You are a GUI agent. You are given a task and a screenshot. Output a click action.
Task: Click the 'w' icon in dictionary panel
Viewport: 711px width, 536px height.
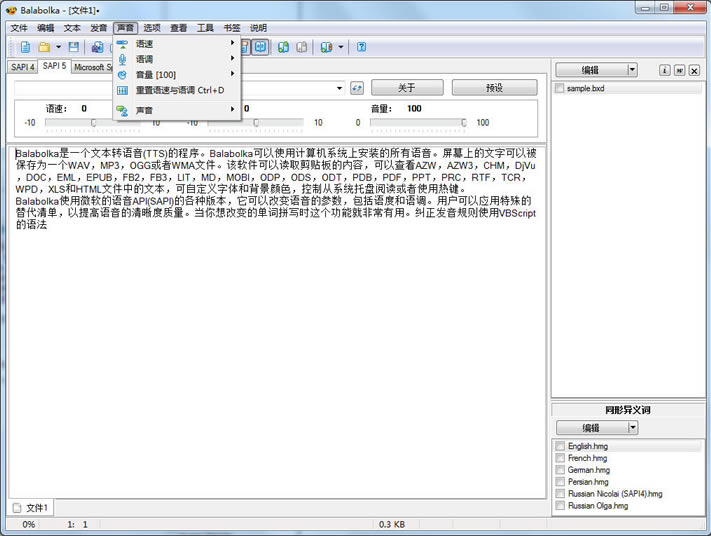[x=679, y=70]
